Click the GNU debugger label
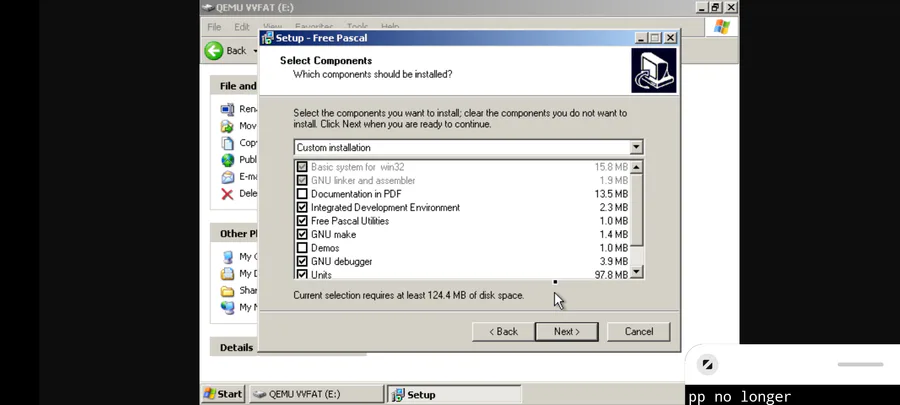900x405 pixels. pyautogui.click(x=342, y=262)
